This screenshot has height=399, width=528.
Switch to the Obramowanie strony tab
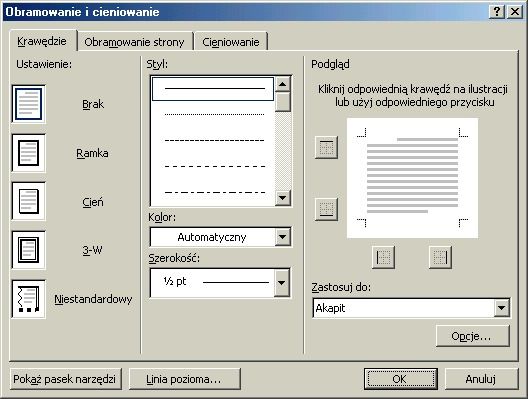click(x=134, y=42)
